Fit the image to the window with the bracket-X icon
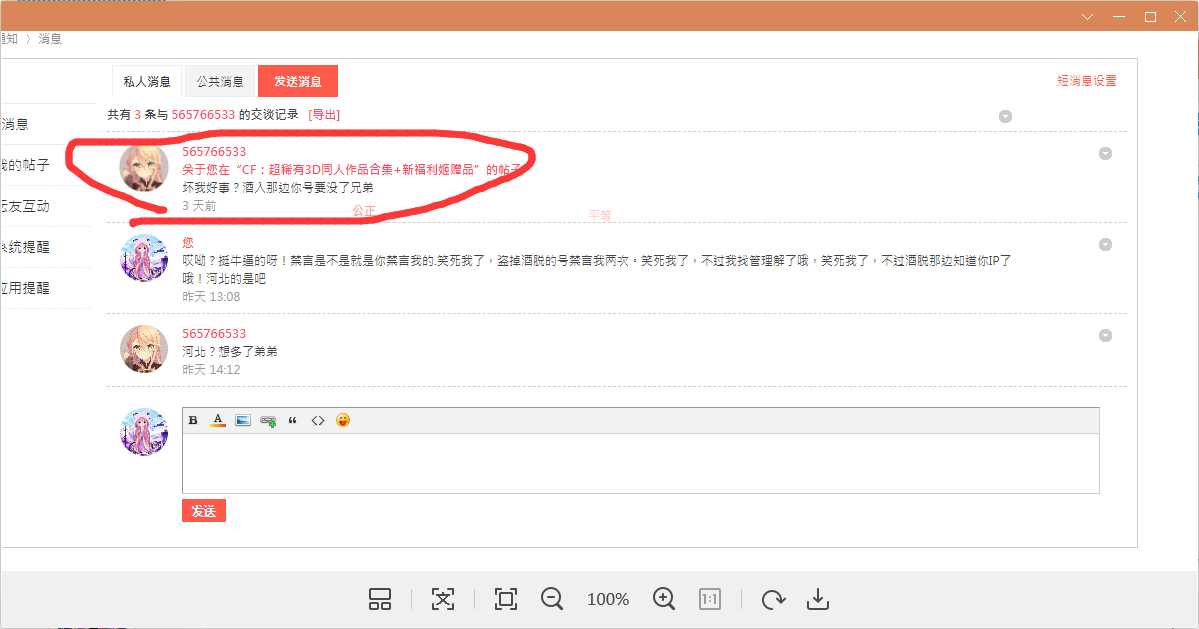 [443, 598]
